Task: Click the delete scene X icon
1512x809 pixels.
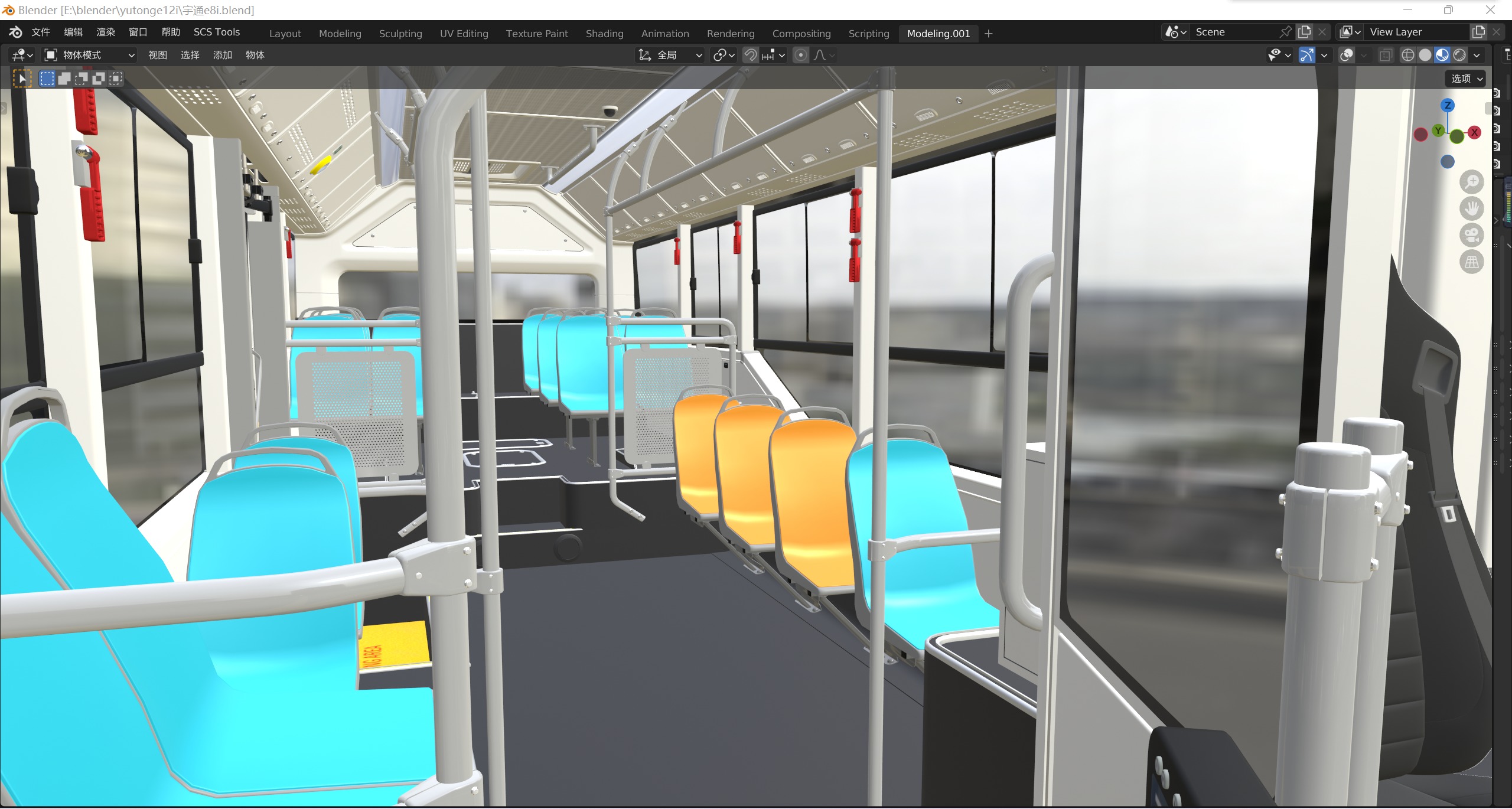Action: point(1322,32)
